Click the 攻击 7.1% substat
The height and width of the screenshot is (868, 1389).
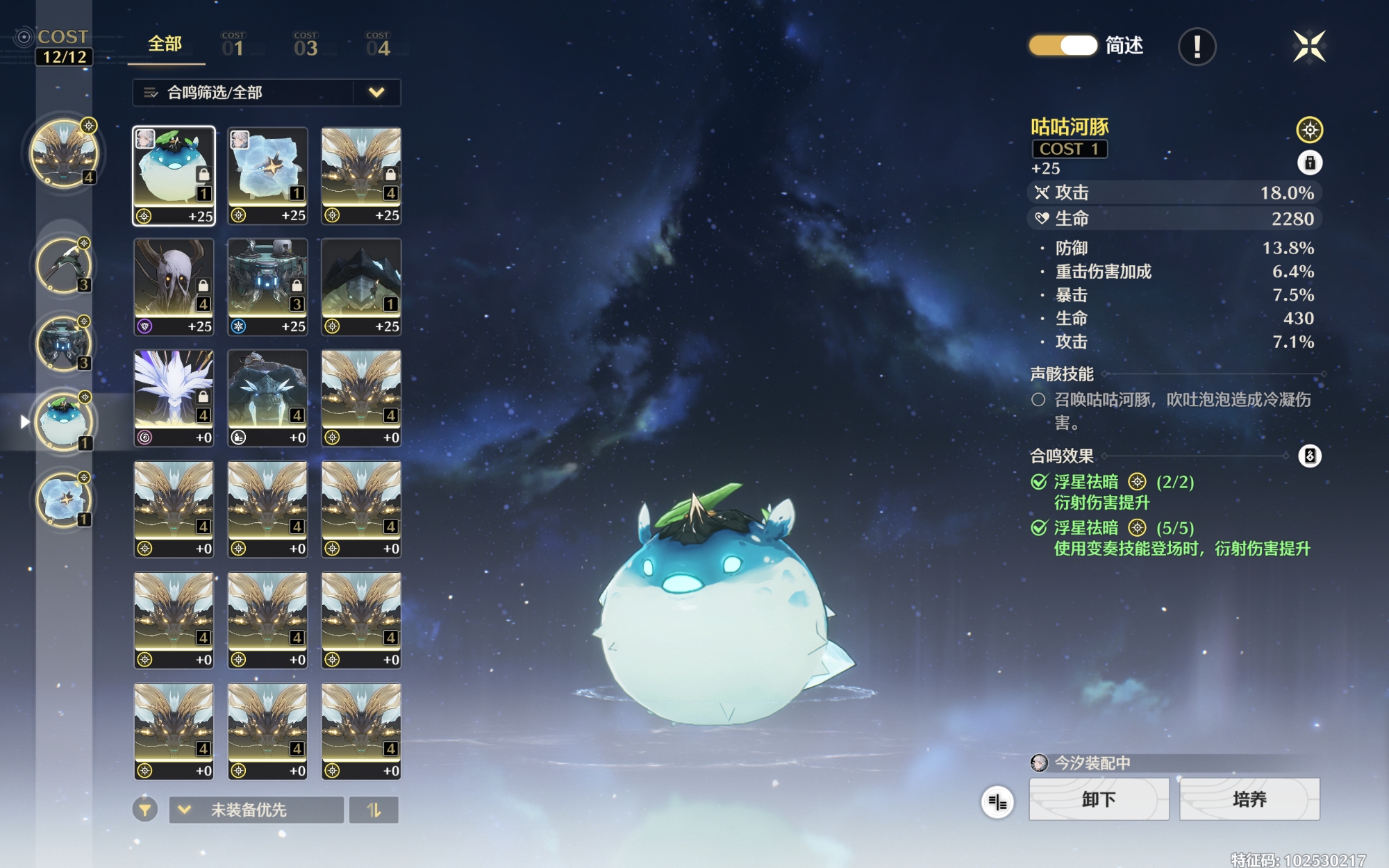tap(1178, 342)
